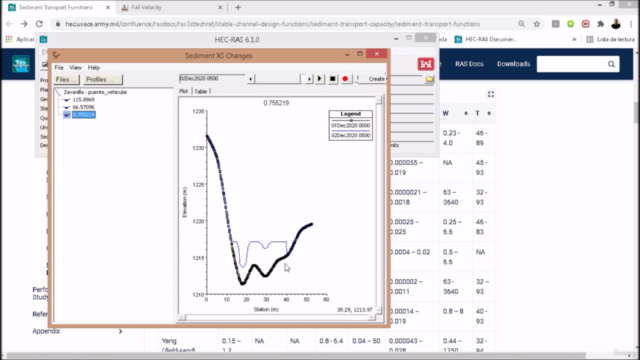Switch to the Plot tab
Image resolution: width=640 pixels, height=360 pixels.
pos(184,91)
